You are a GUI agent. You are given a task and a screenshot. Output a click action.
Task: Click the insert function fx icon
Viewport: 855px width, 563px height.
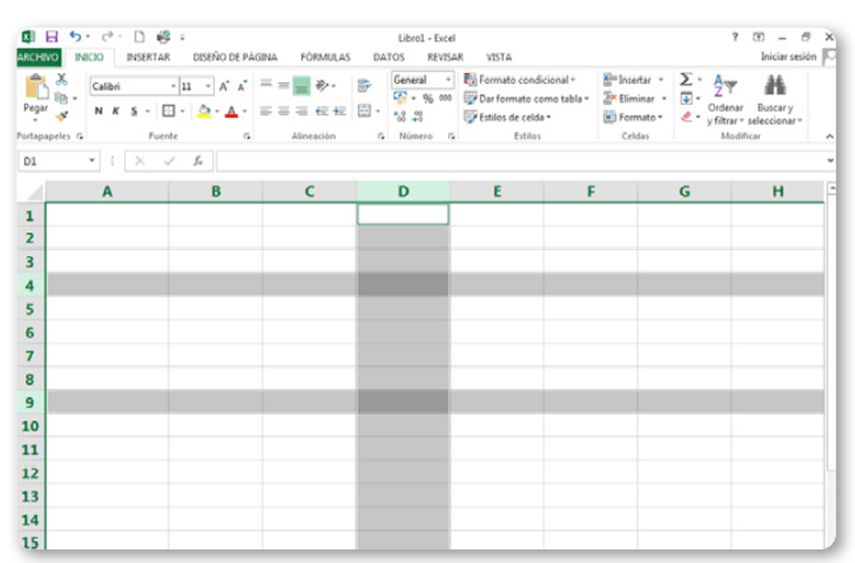198,160
